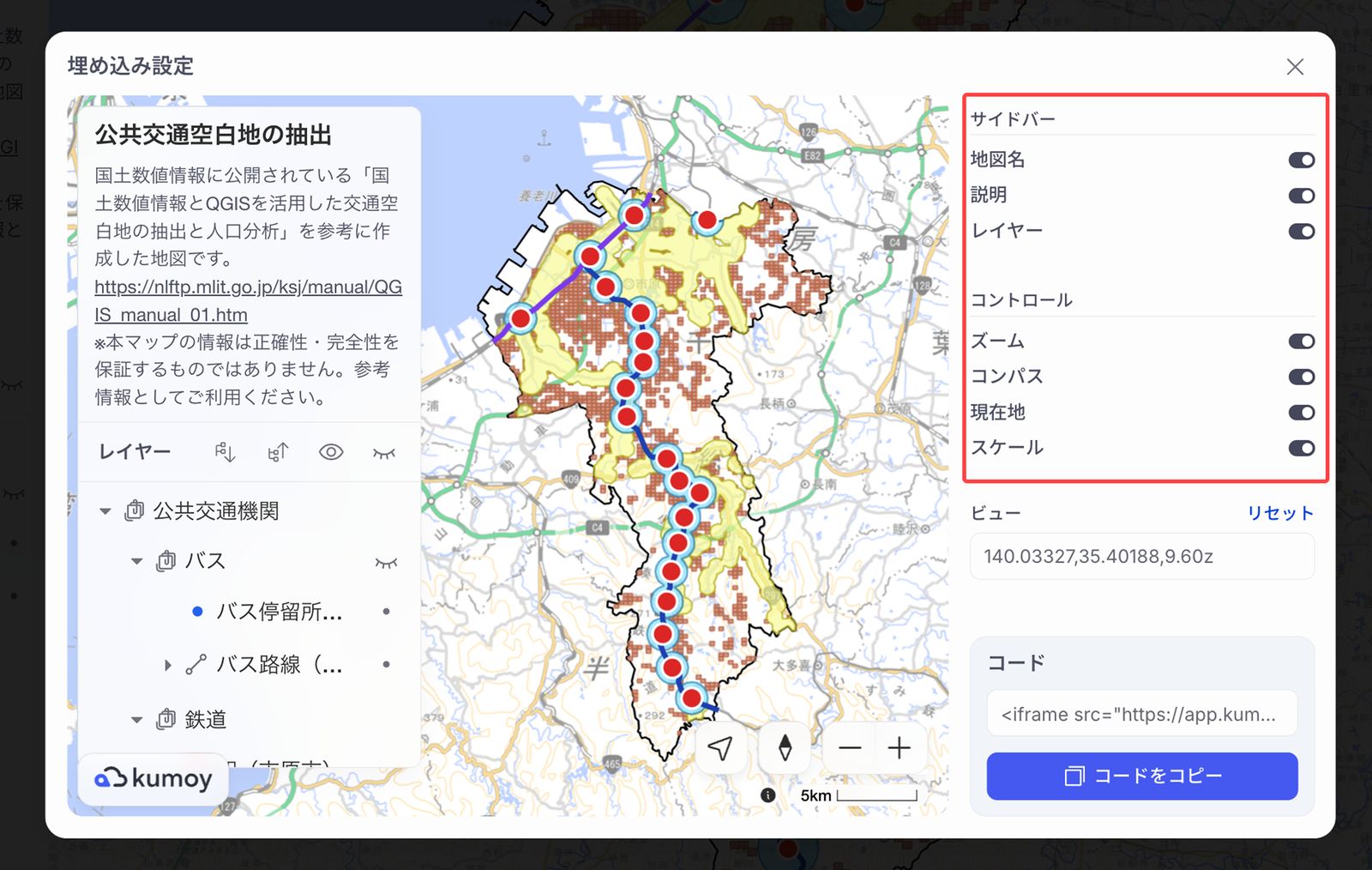1372x870 pixels.
Task: Click the リセット view link
Action: 1280,513
